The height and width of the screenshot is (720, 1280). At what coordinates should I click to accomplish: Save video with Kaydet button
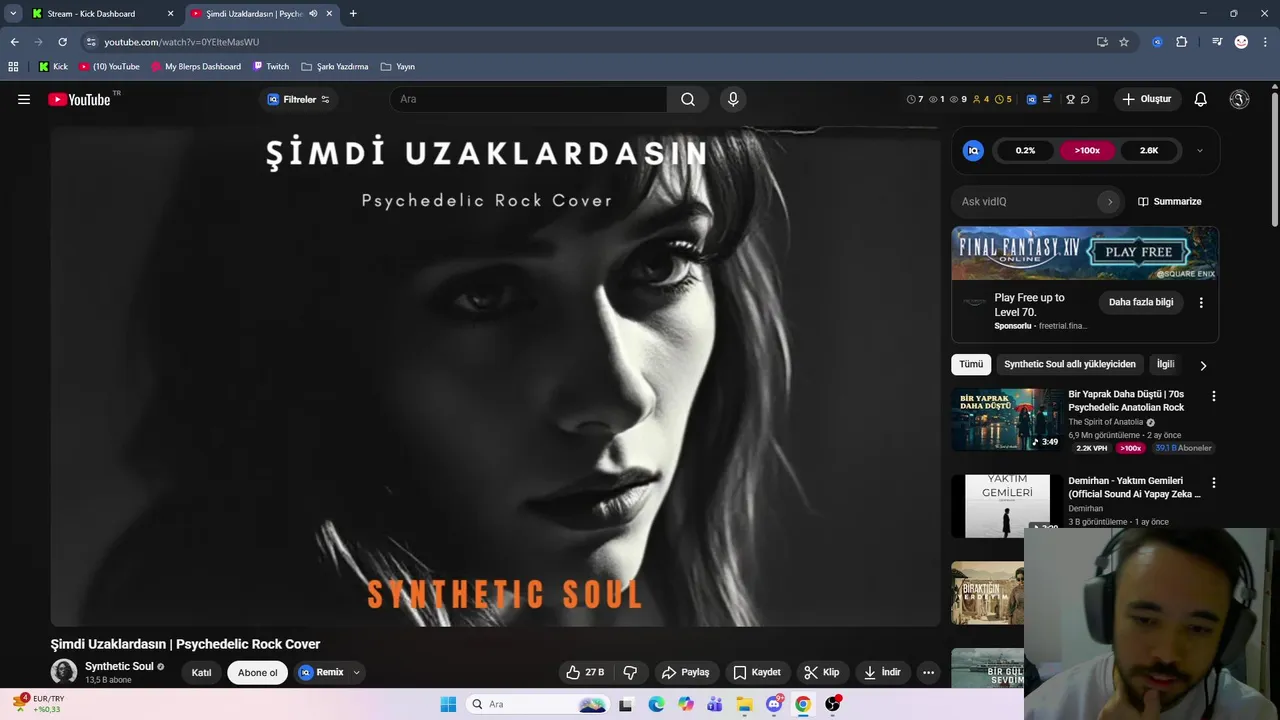756,672
